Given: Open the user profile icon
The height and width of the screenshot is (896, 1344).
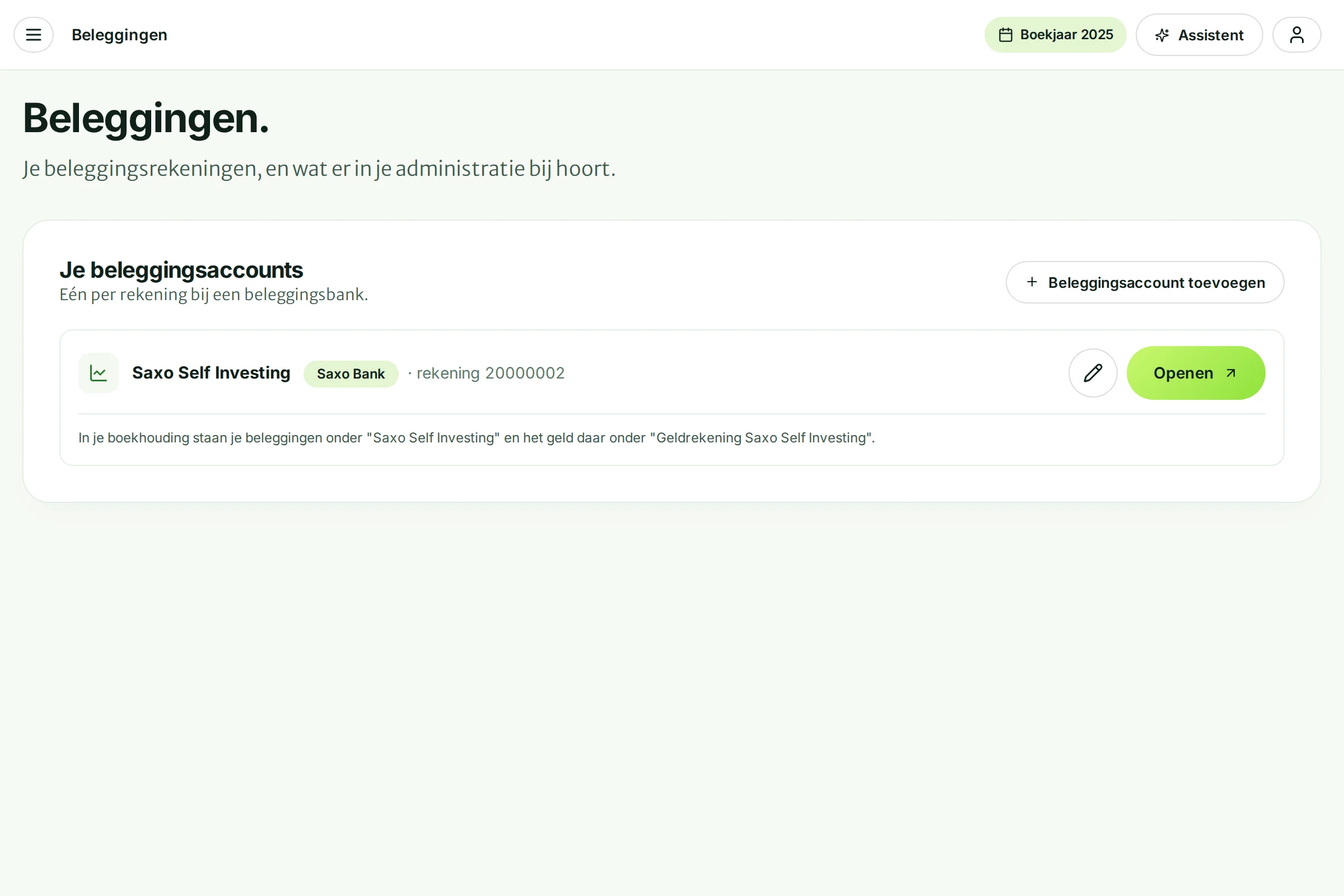Looking at the screenshot, I should (x=1296, y=35).
